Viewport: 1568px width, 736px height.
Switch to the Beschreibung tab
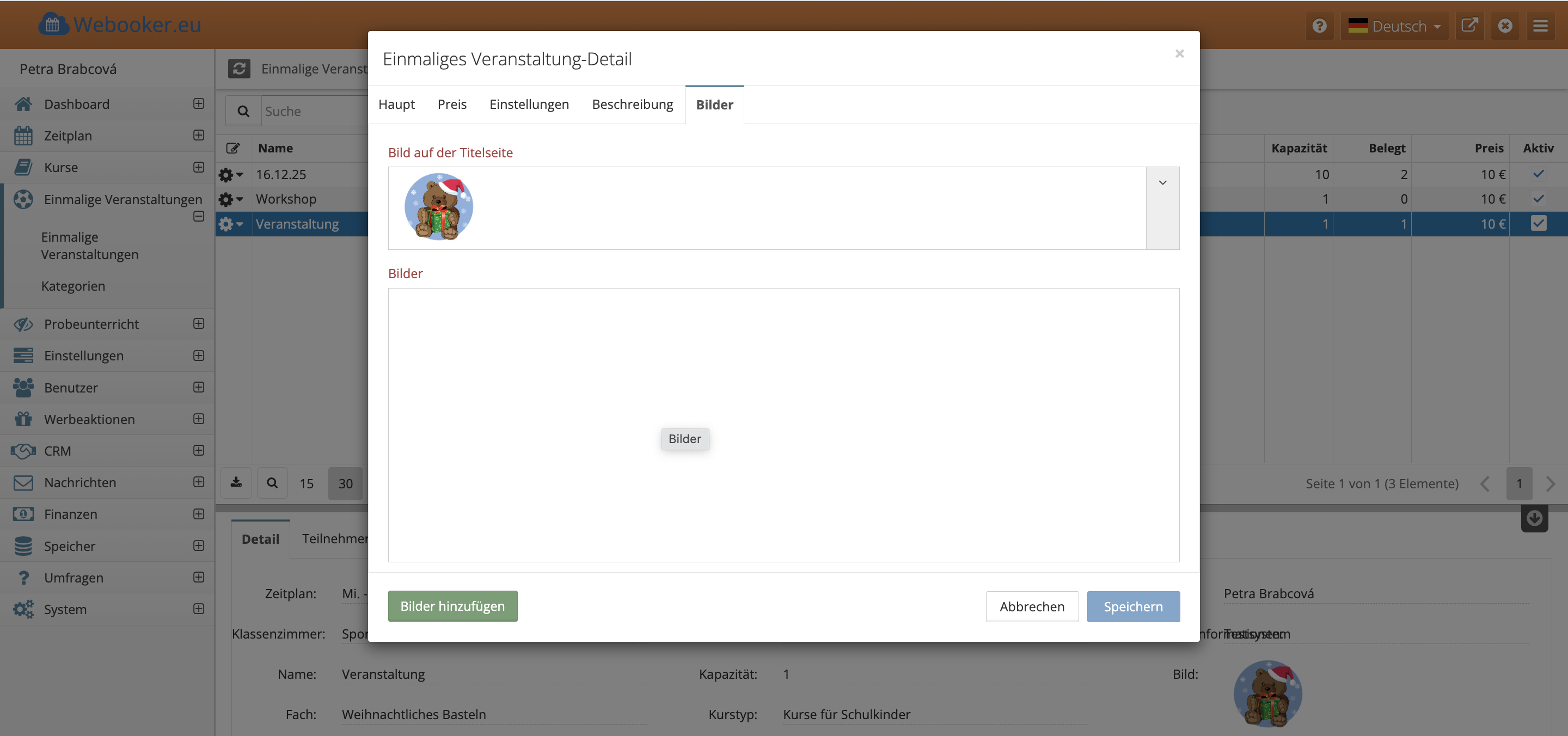[x=632, y=104]
